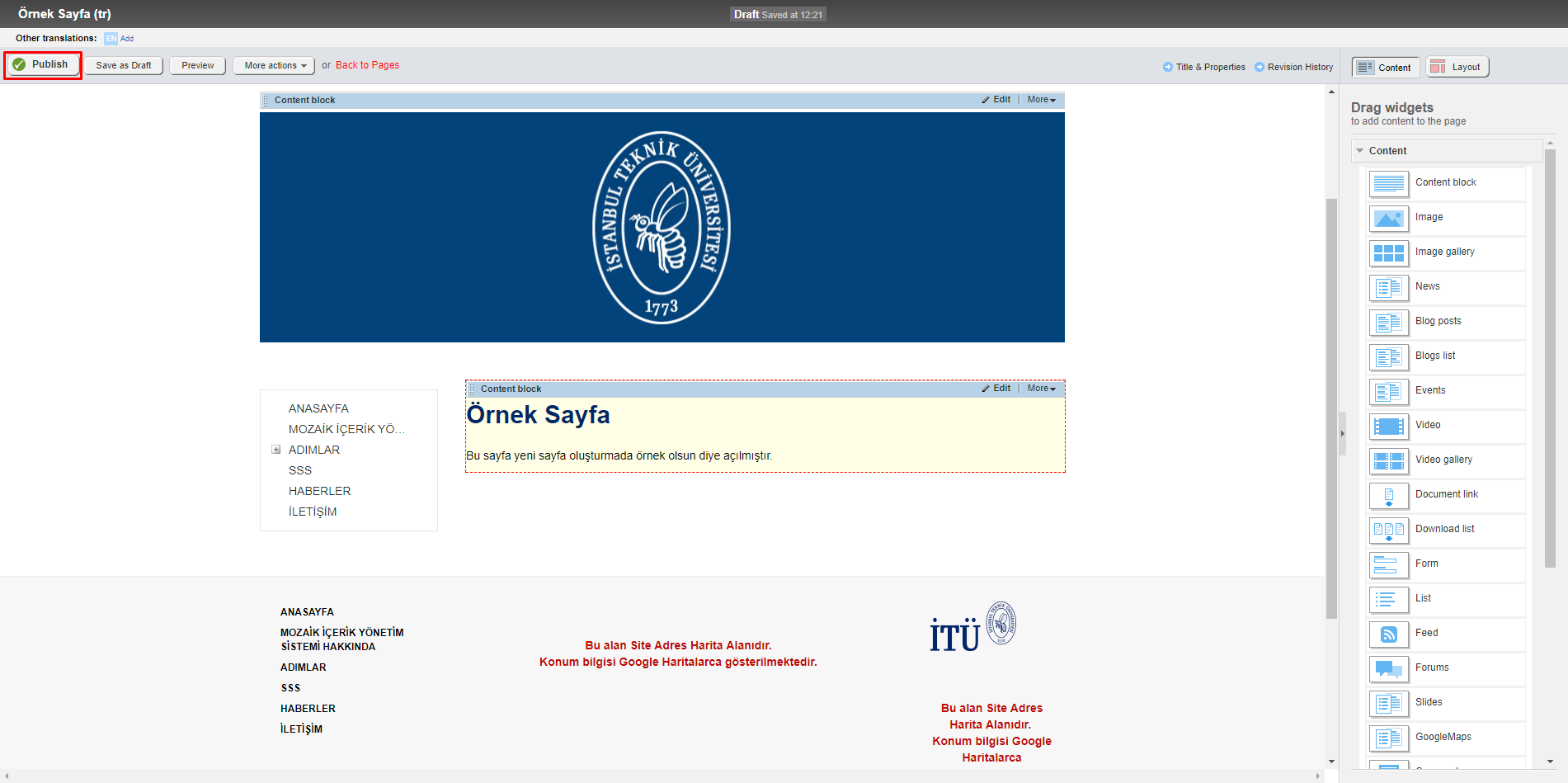Select the Image widget icon
The width and height of the screenshot is (1568, 783).
pyautogui.click(x=1389, y=218)
